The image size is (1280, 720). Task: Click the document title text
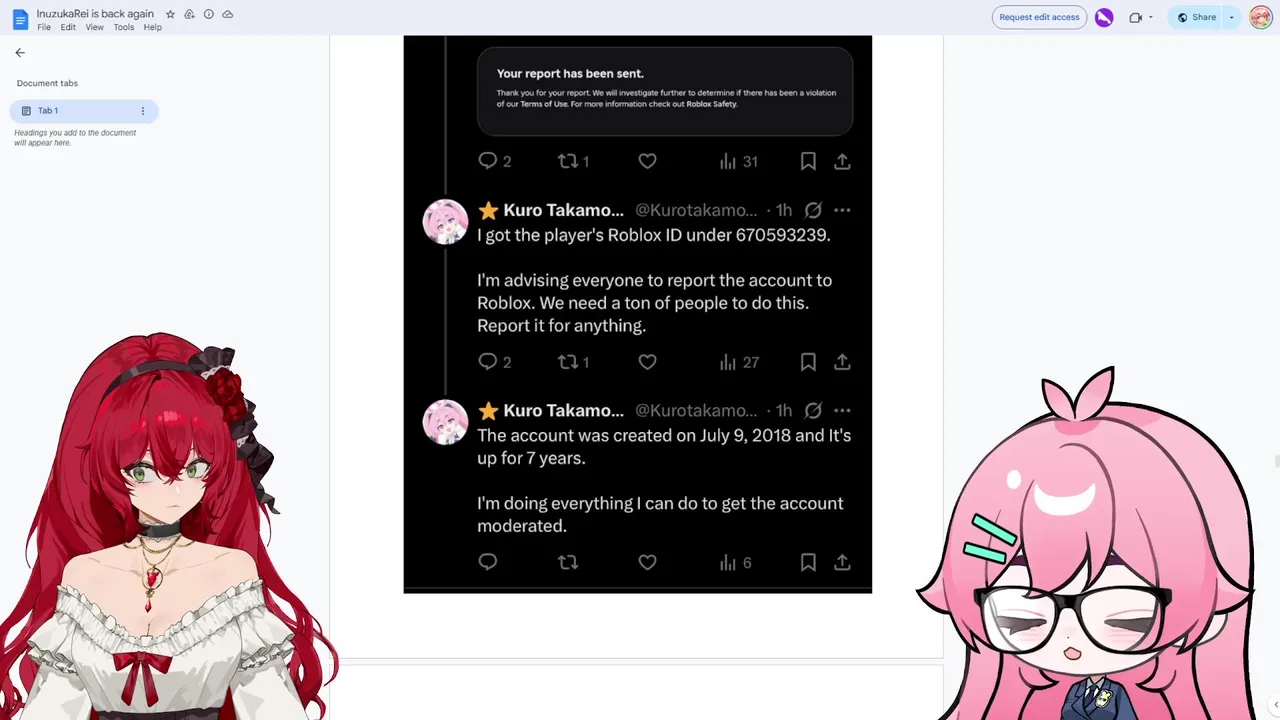coord(95,14)
